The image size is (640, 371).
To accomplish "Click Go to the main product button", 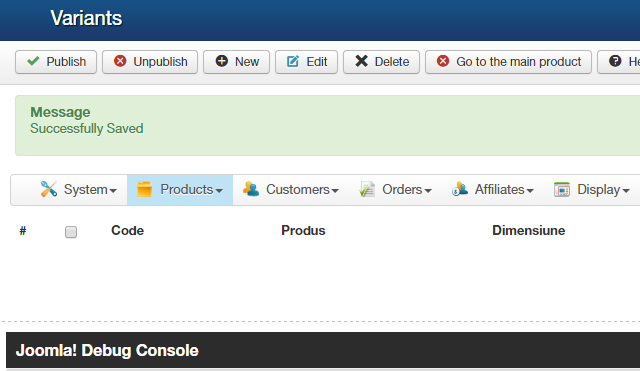I will point(509,62).
